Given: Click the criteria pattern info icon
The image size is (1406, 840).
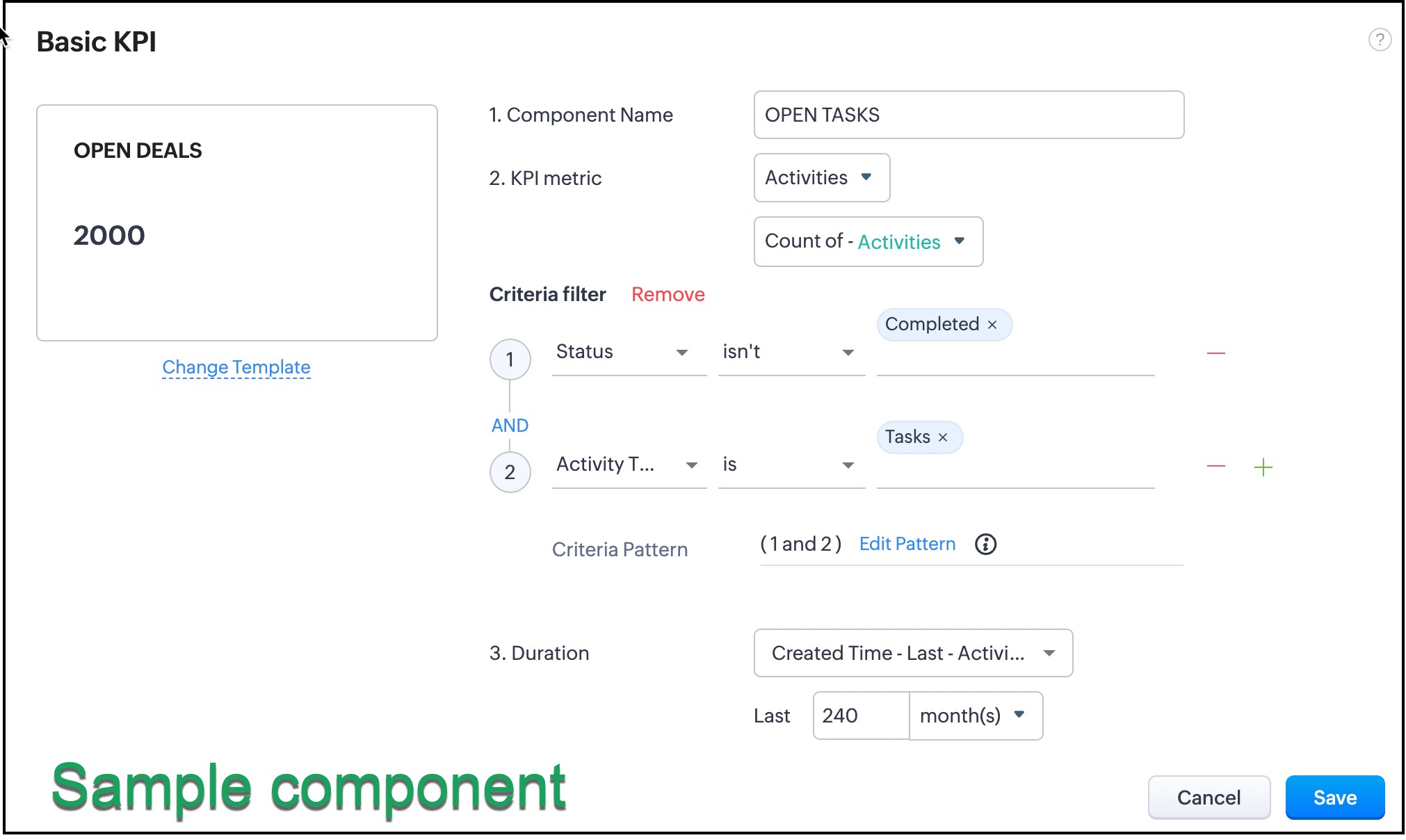Looking at the screenshot, I should coord(985,544).
